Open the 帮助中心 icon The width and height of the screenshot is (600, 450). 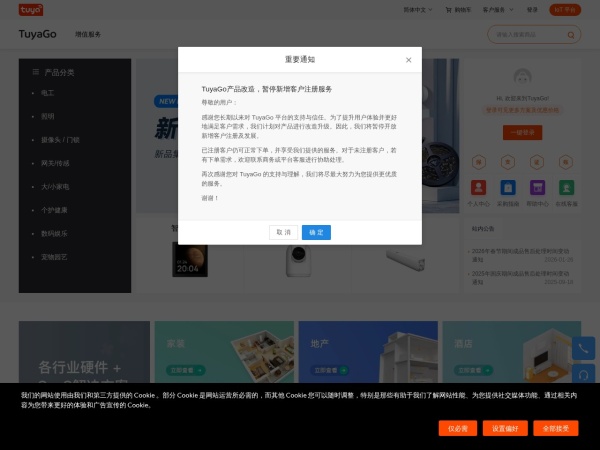[537, 188]
